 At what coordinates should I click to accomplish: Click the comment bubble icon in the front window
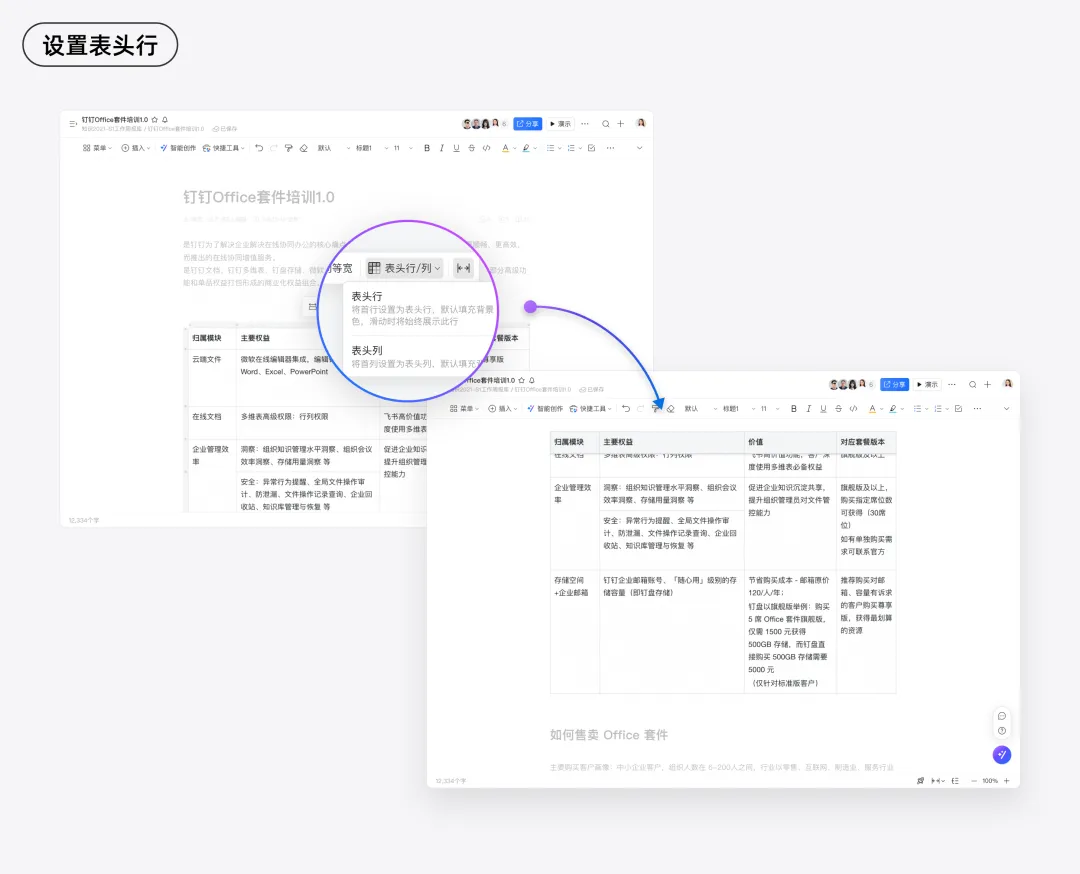pos(1002,716)
